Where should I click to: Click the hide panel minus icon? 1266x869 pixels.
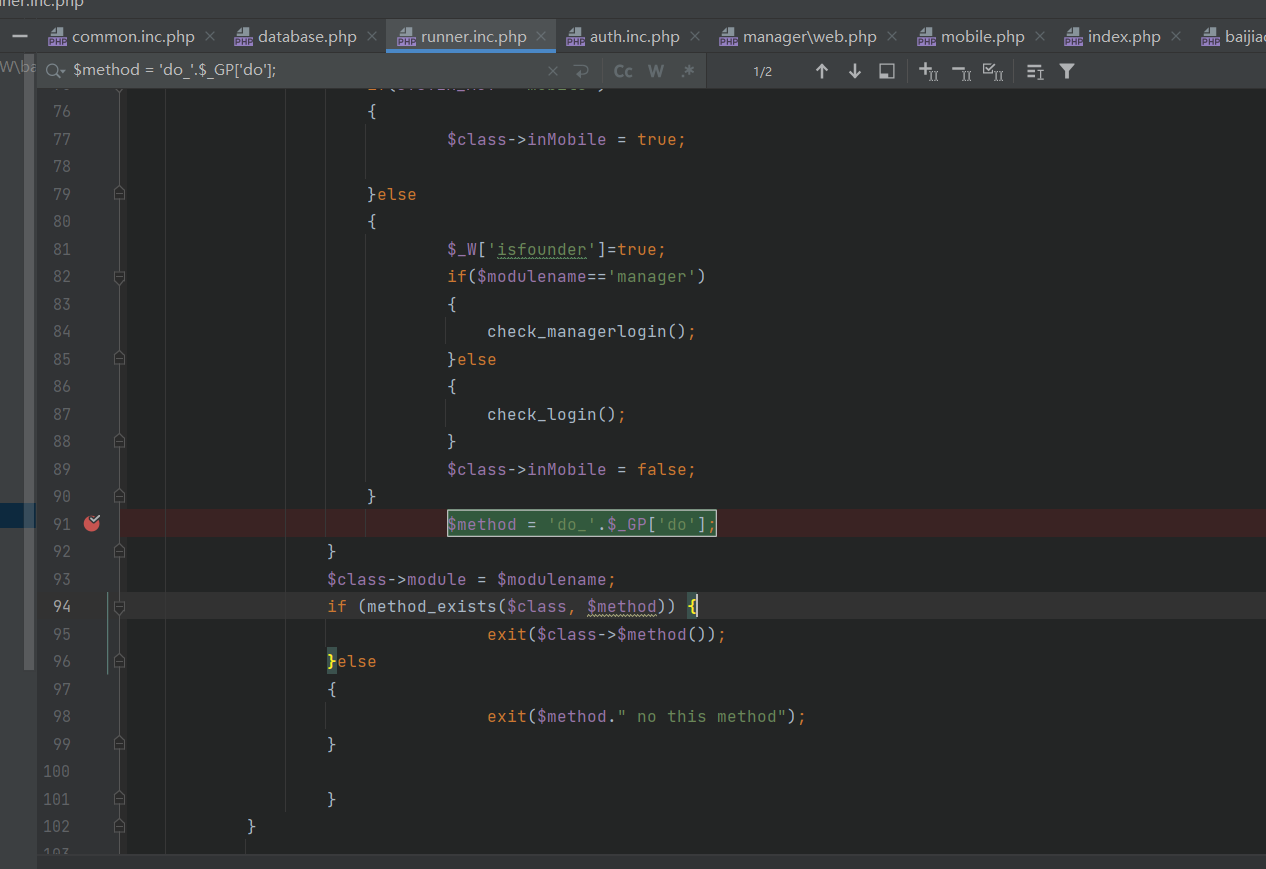coord(19,35)
